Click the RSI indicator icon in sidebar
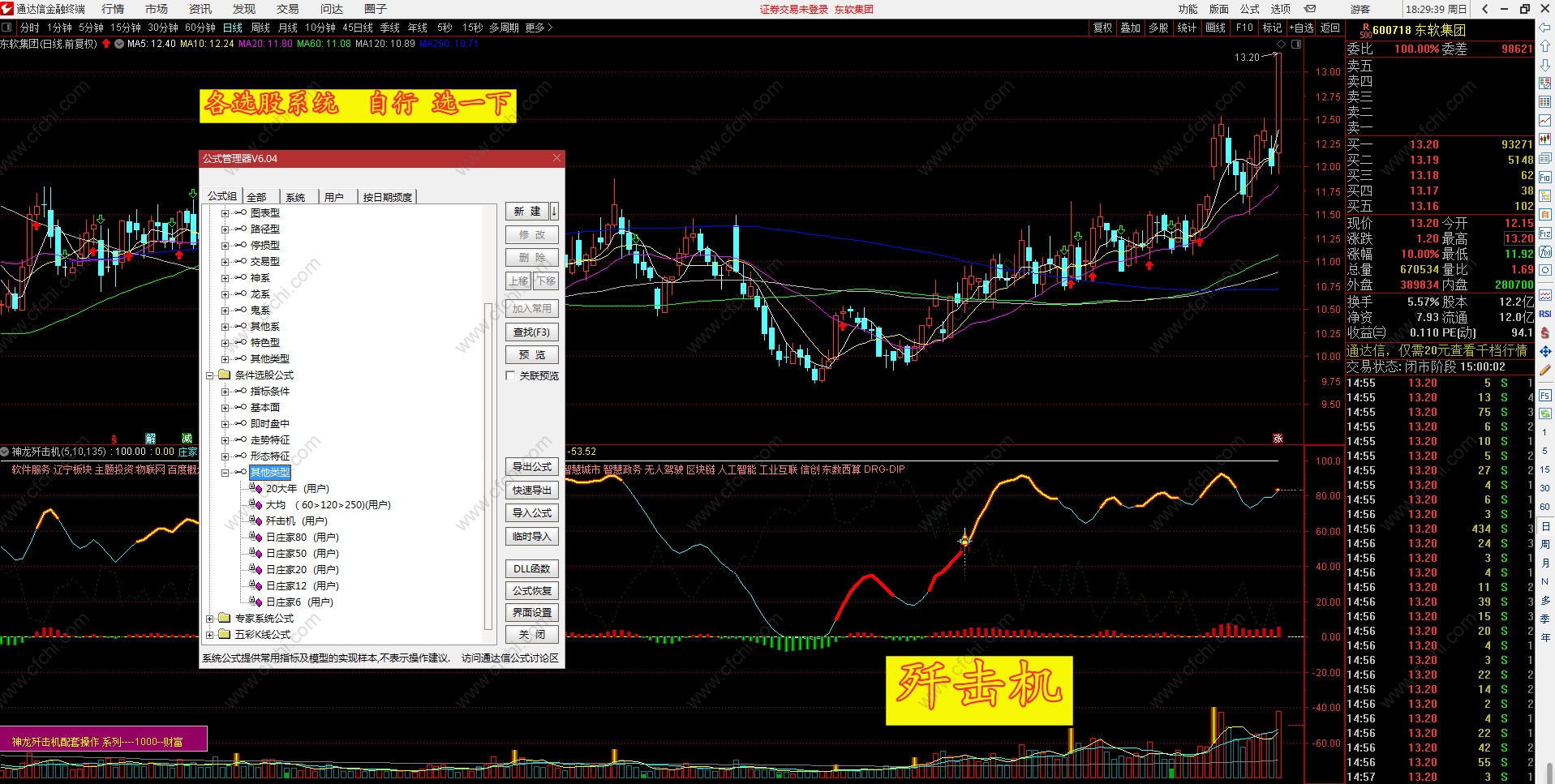Image resolution: width=1555 pixels, height=784 pixels. point(1544,314)
